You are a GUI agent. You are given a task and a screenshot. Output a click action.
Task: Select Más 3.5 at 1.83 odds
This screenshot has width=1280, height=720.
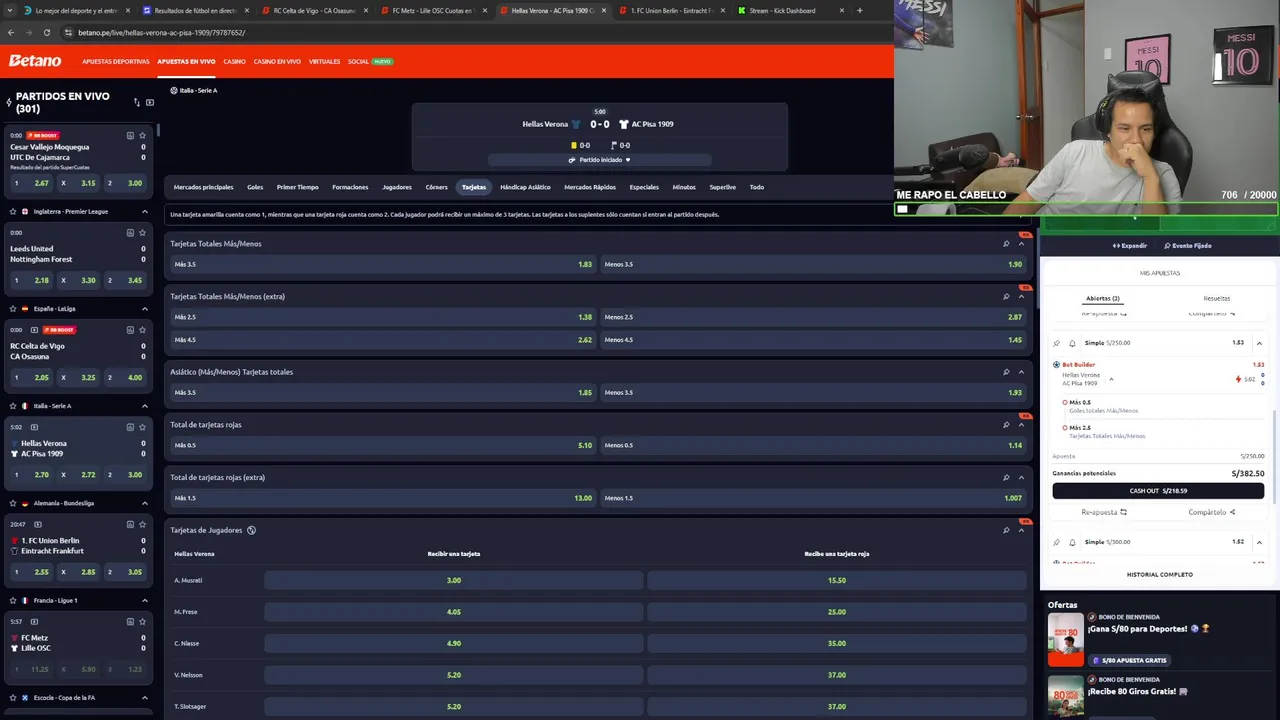[x=382, y=264]
